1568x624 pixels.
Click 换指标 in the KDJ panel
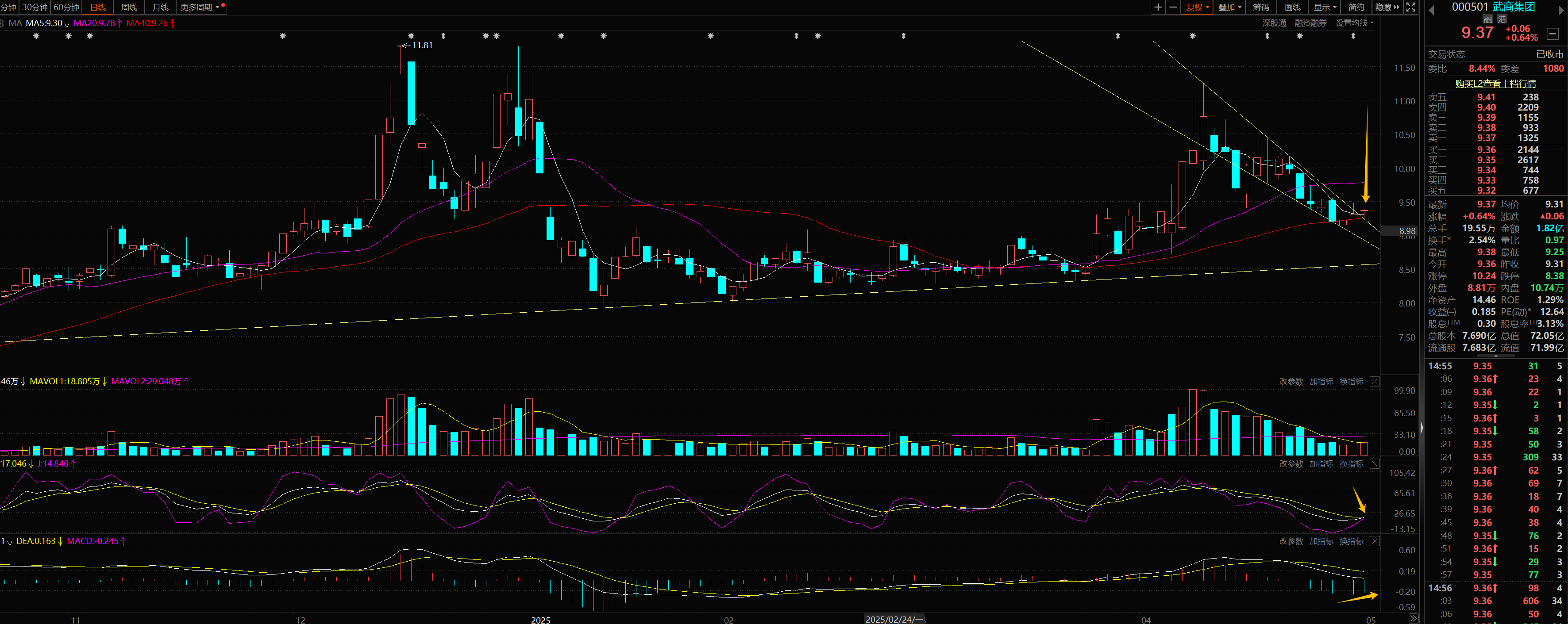(1351, 463)
